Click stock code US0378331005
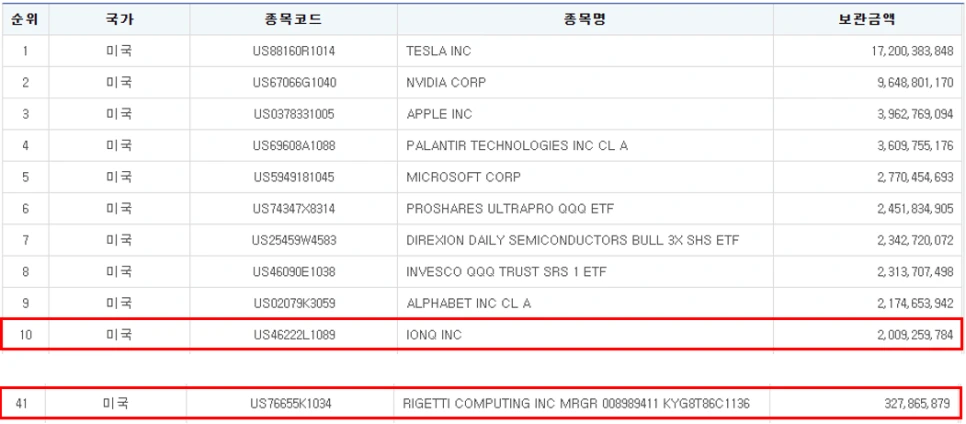966x424 pixels. point(294,114)
